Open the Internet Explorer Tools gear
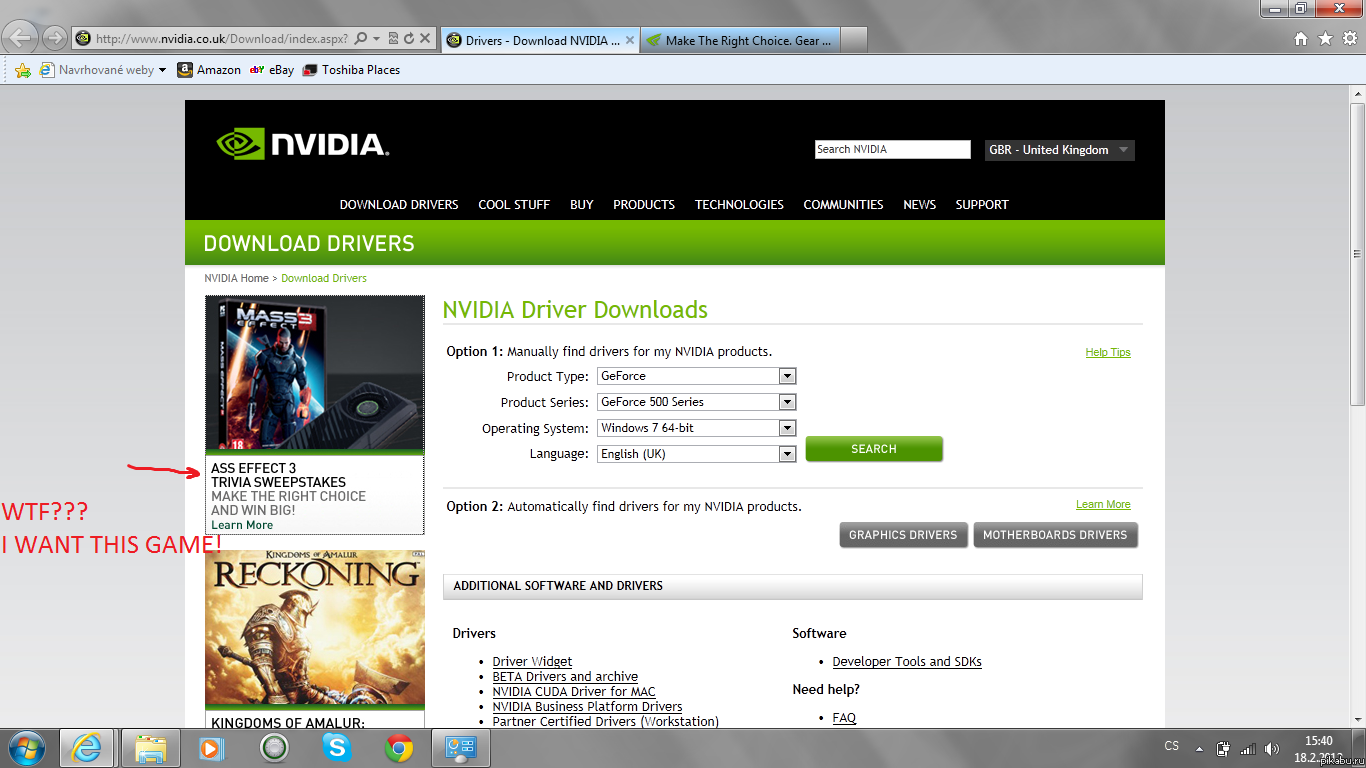Image resolution: width=1366 pixels, height=768 pixels. 1349,39
